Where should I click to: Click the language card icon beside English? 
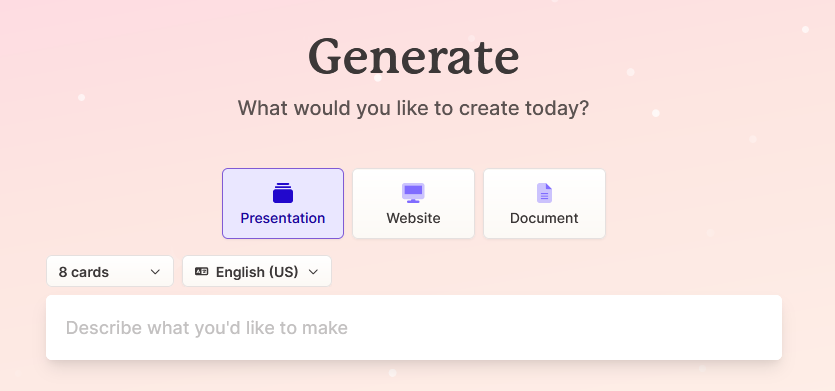coord(201,272)
